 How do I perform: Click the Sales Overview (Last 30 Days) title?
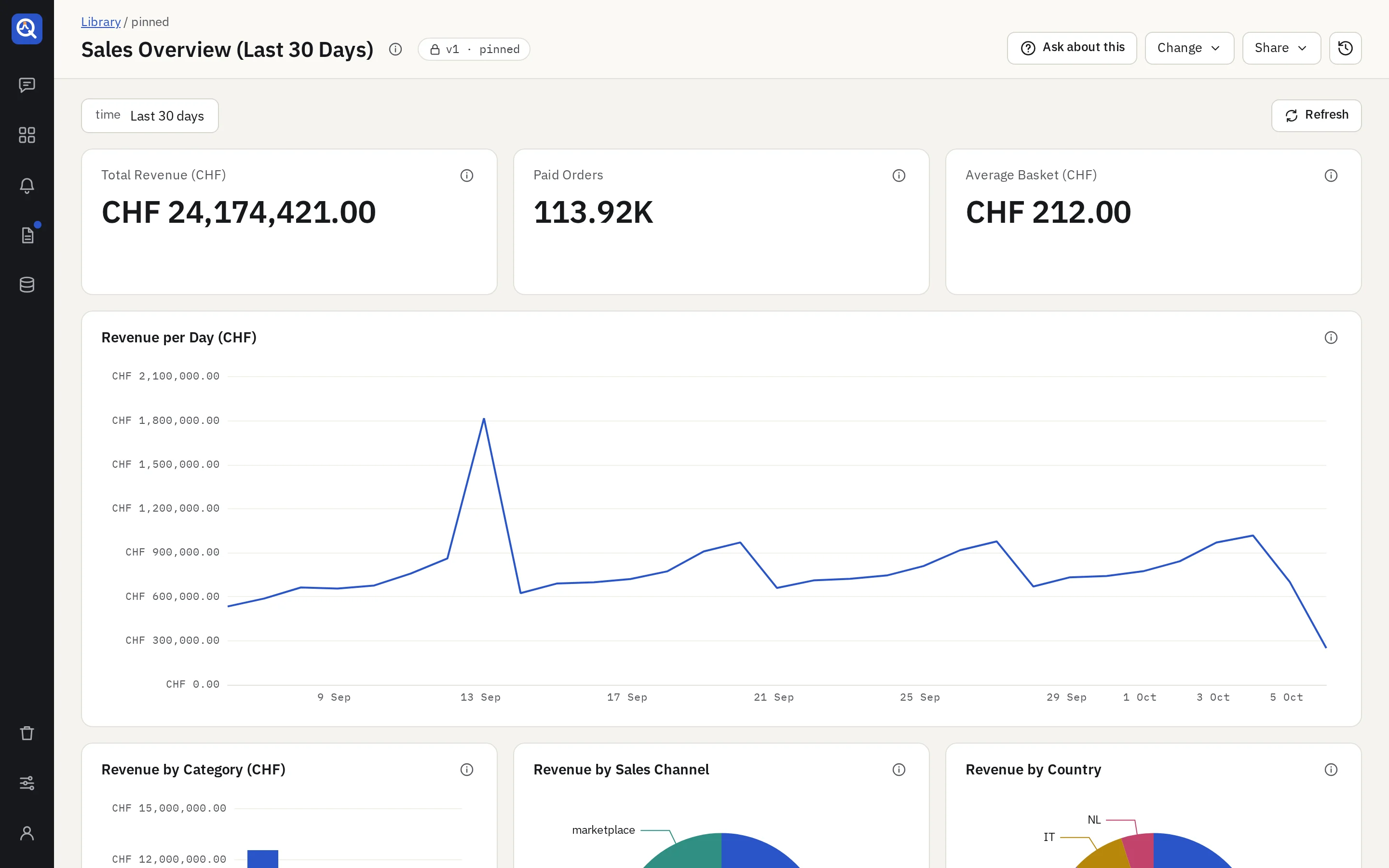point(227,49)
